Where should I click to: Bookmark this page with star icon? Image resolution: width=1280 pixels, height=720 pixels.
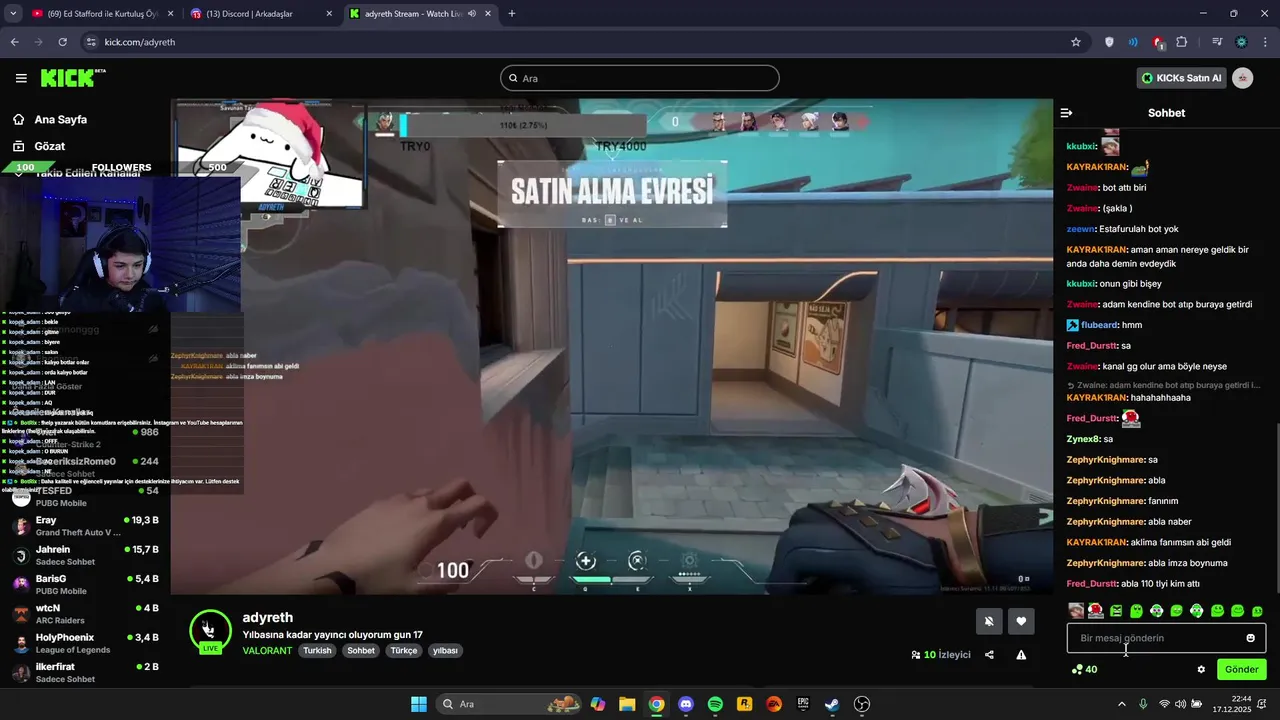pyautogui.click(x=1076, y=42)
